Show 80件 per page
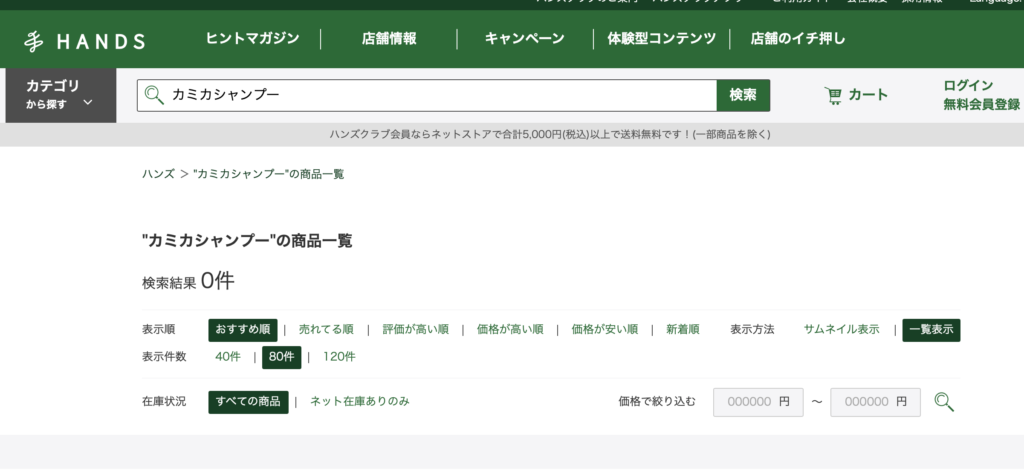The width and height of the screenshot is (1024, 474). [281, 357]
